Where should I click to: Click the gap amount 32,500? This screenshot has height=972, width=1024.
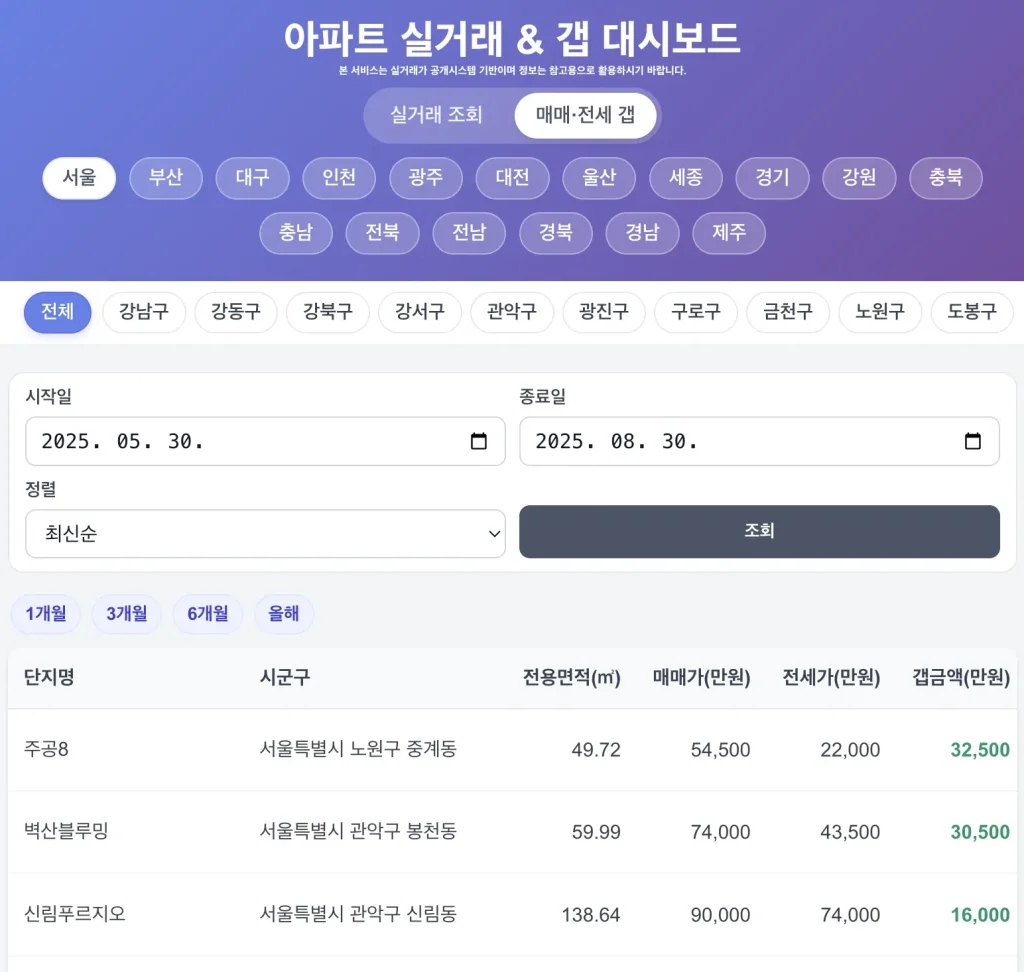980,749
